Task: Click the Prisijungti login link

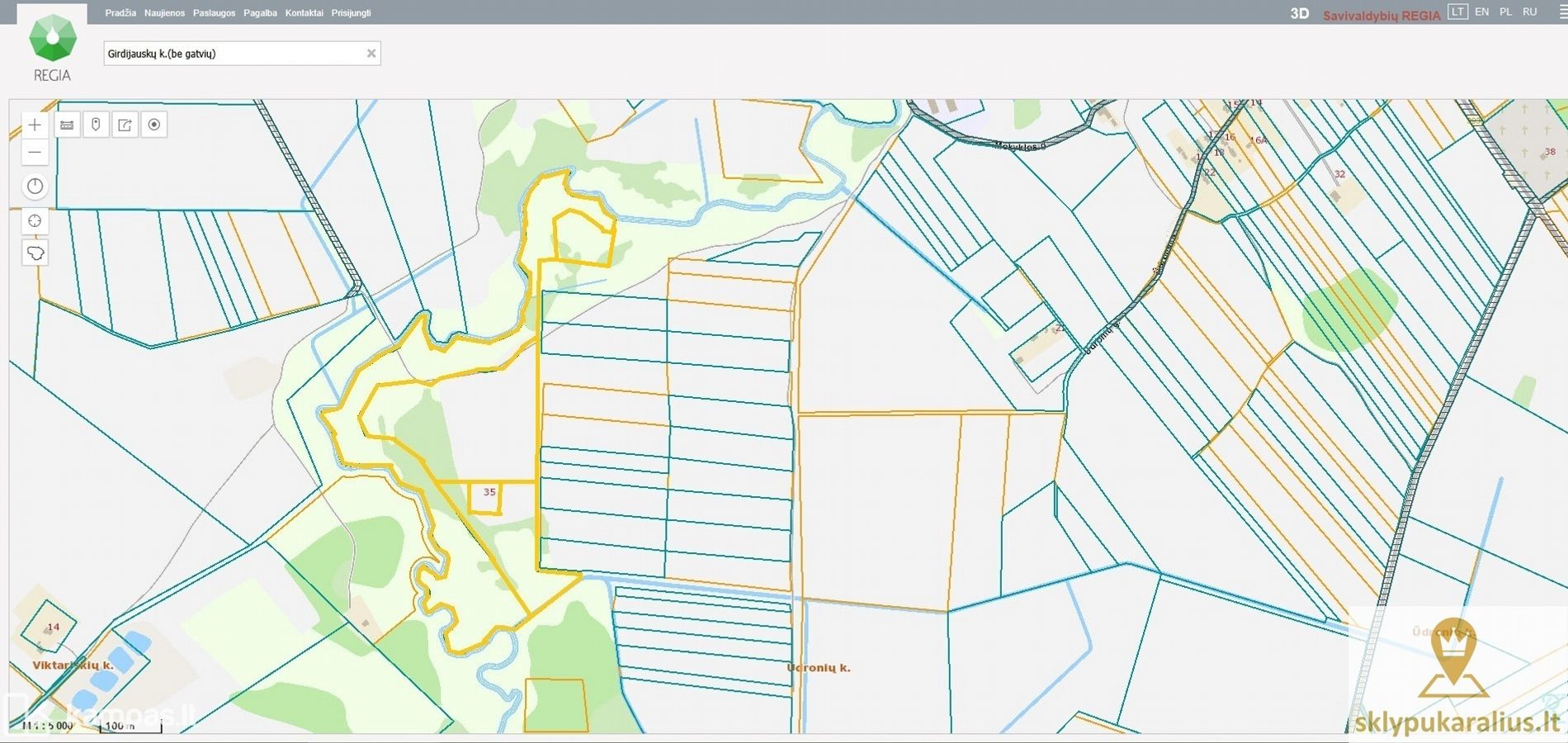Action: click(x=351, y=13)
